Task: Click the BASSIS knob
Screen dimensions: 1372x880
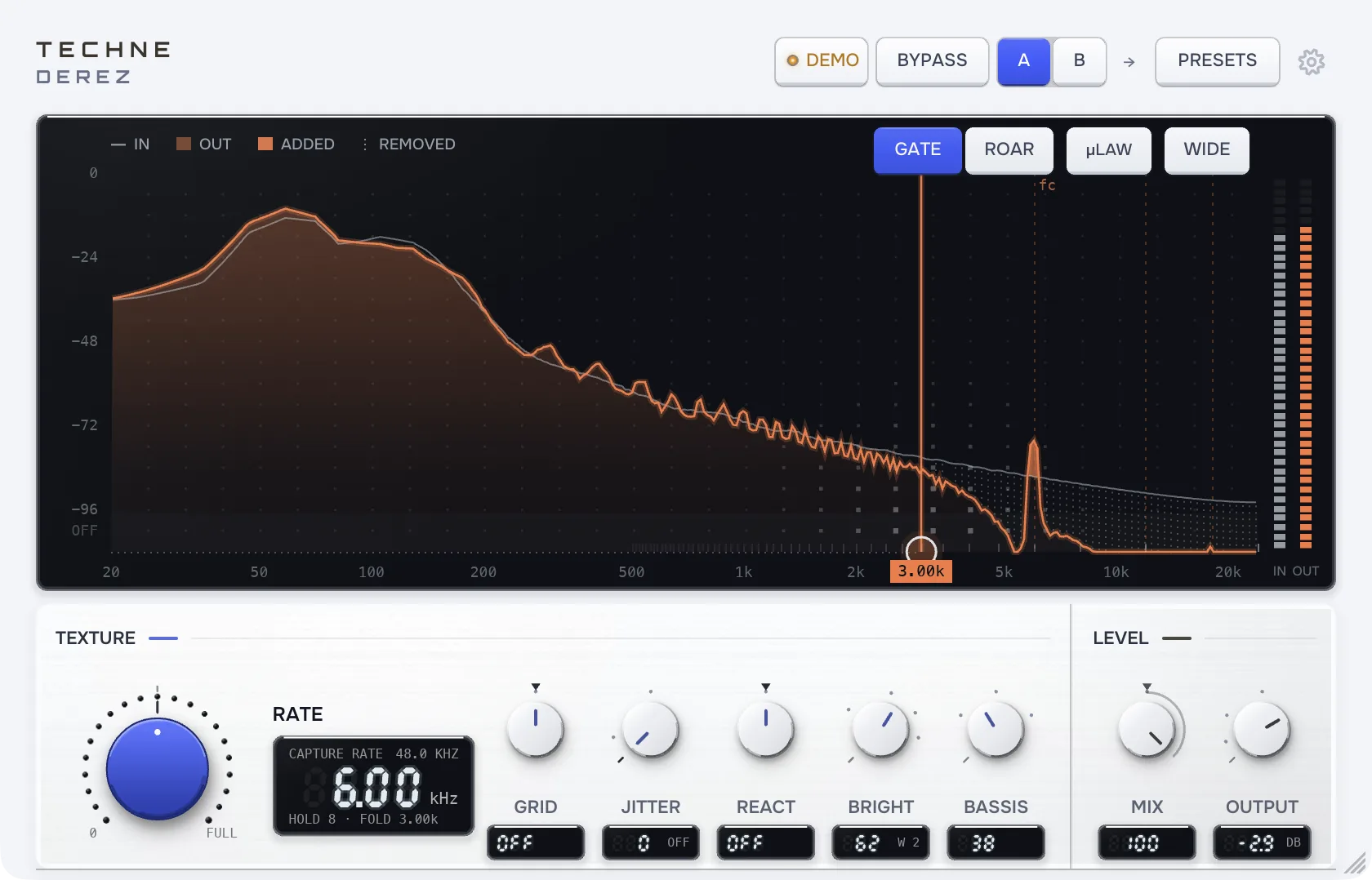Action: (x=996, y=729)
